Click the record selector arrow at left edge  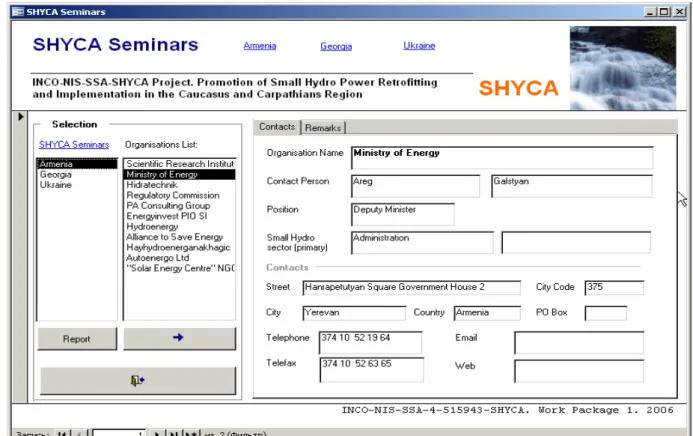[20, 117]
